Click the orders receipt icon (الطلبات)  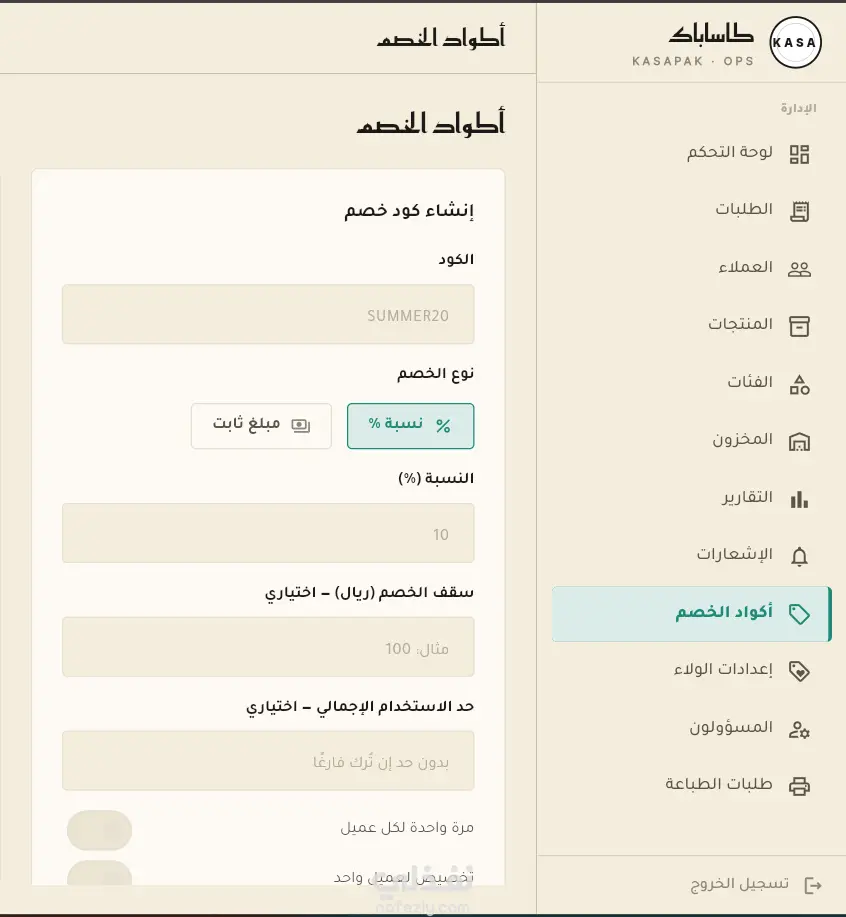pyautogui.click(x=799, y=212)
